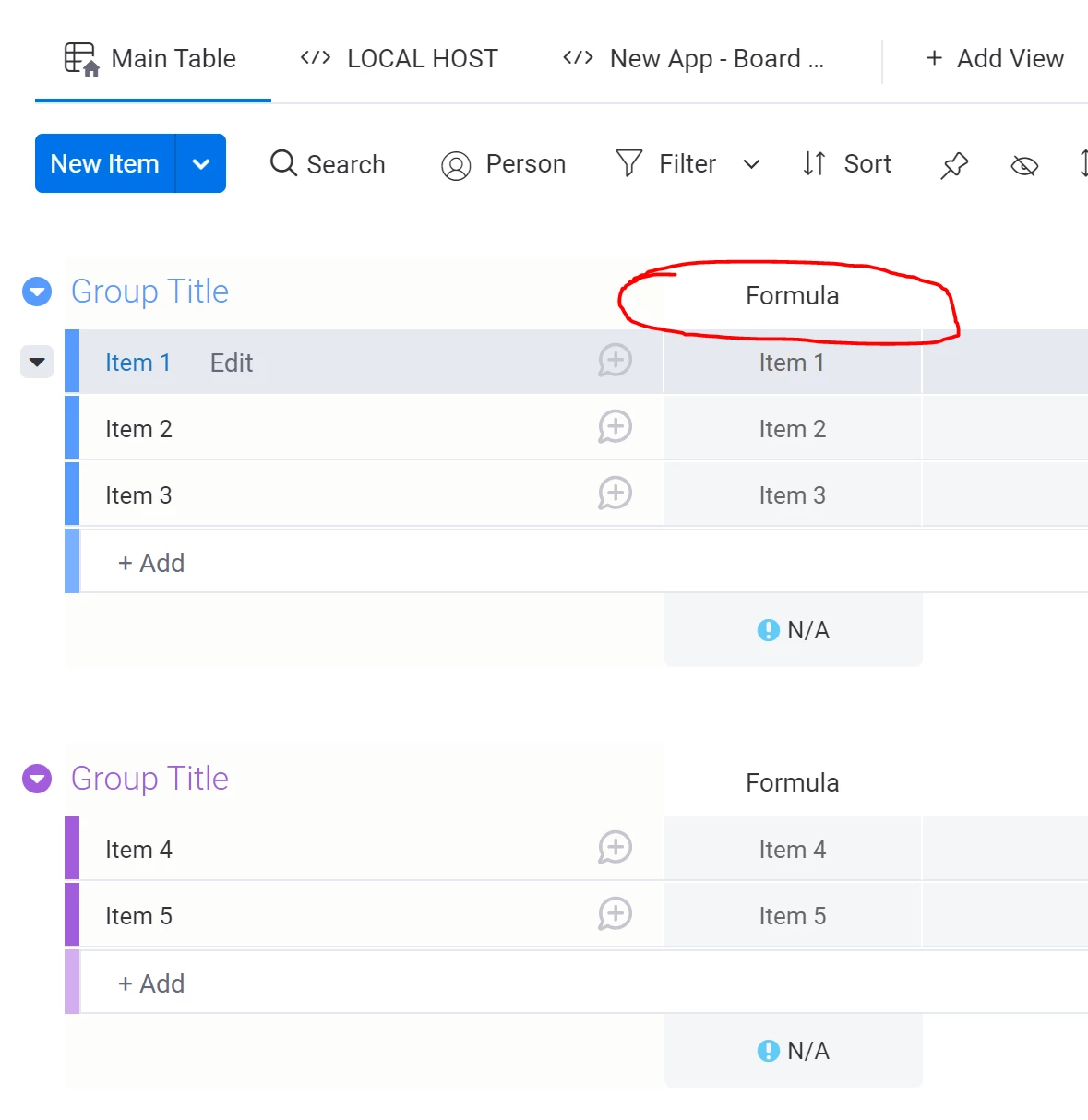Open the conversation bubble for Item 1
This screenshot has width=1088, height=1120.
(x=615, y=361)
